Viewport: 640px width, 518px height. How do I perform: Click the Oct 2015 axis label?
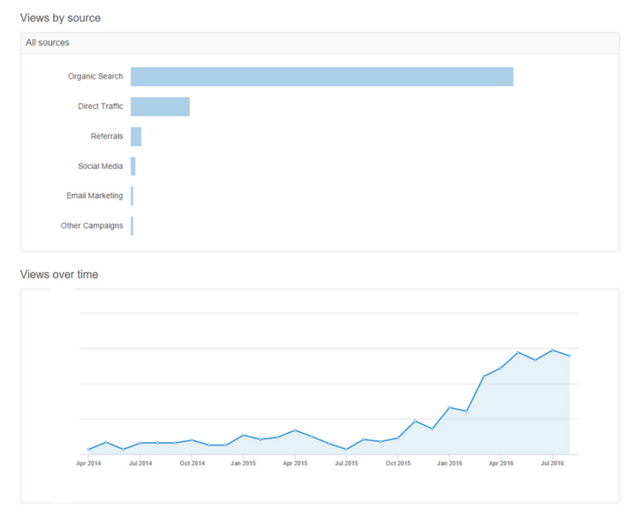click(398, 463)
